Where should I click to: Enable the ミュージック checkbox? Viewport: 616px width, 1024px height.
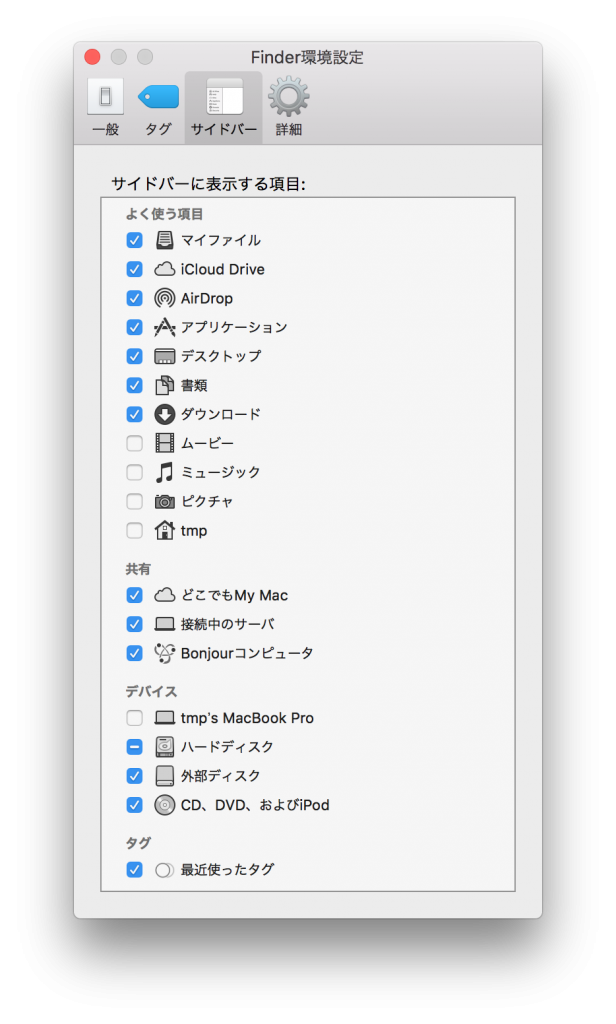[x=135, y=472]
